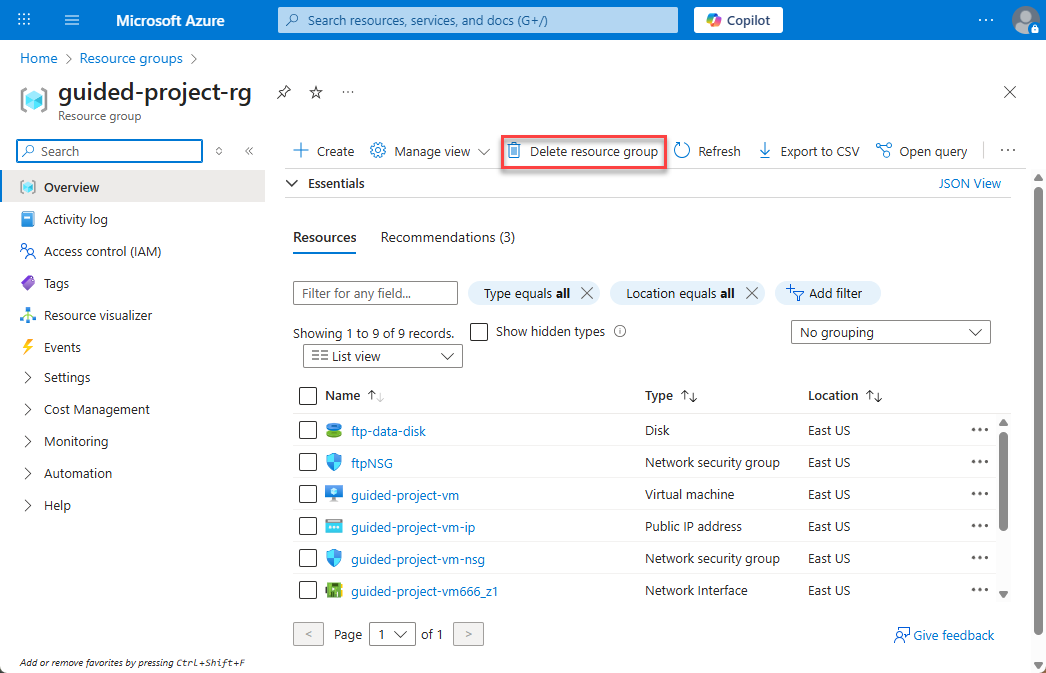Open the ftp-data-disk resource
The width and height of the screenshot is (1046, 673).
click(388, 431)
